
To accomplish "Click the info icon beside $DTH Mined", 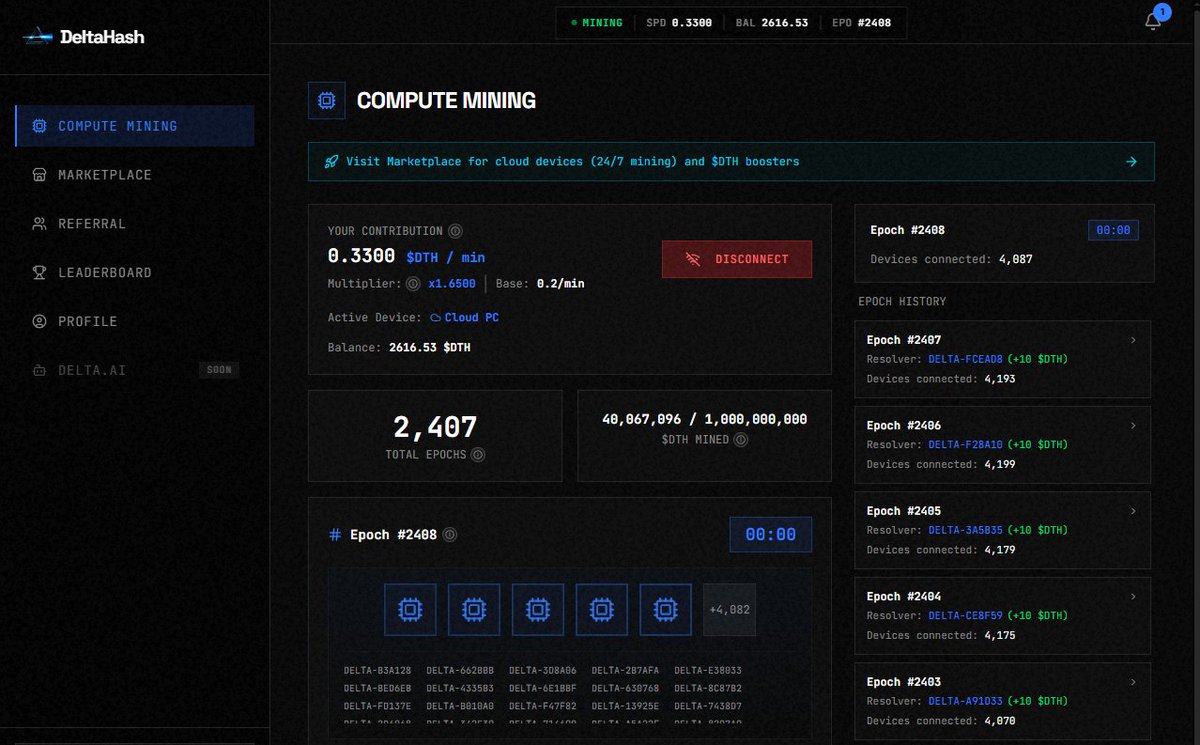I will [x=740, y=439].
